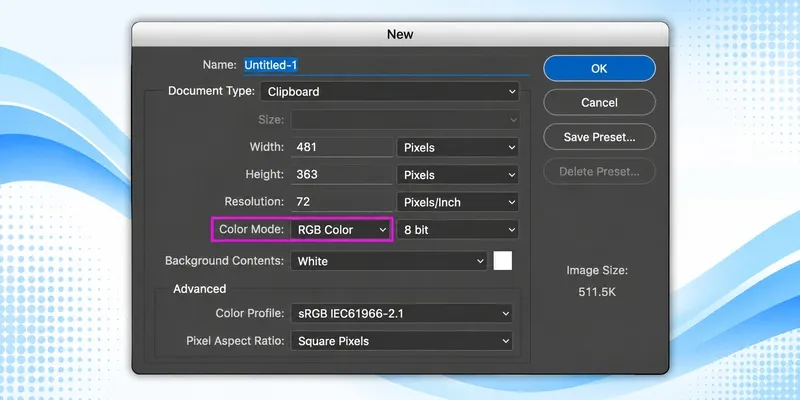
Task: Click the Document Type label
Action: [x=211, y=91]
